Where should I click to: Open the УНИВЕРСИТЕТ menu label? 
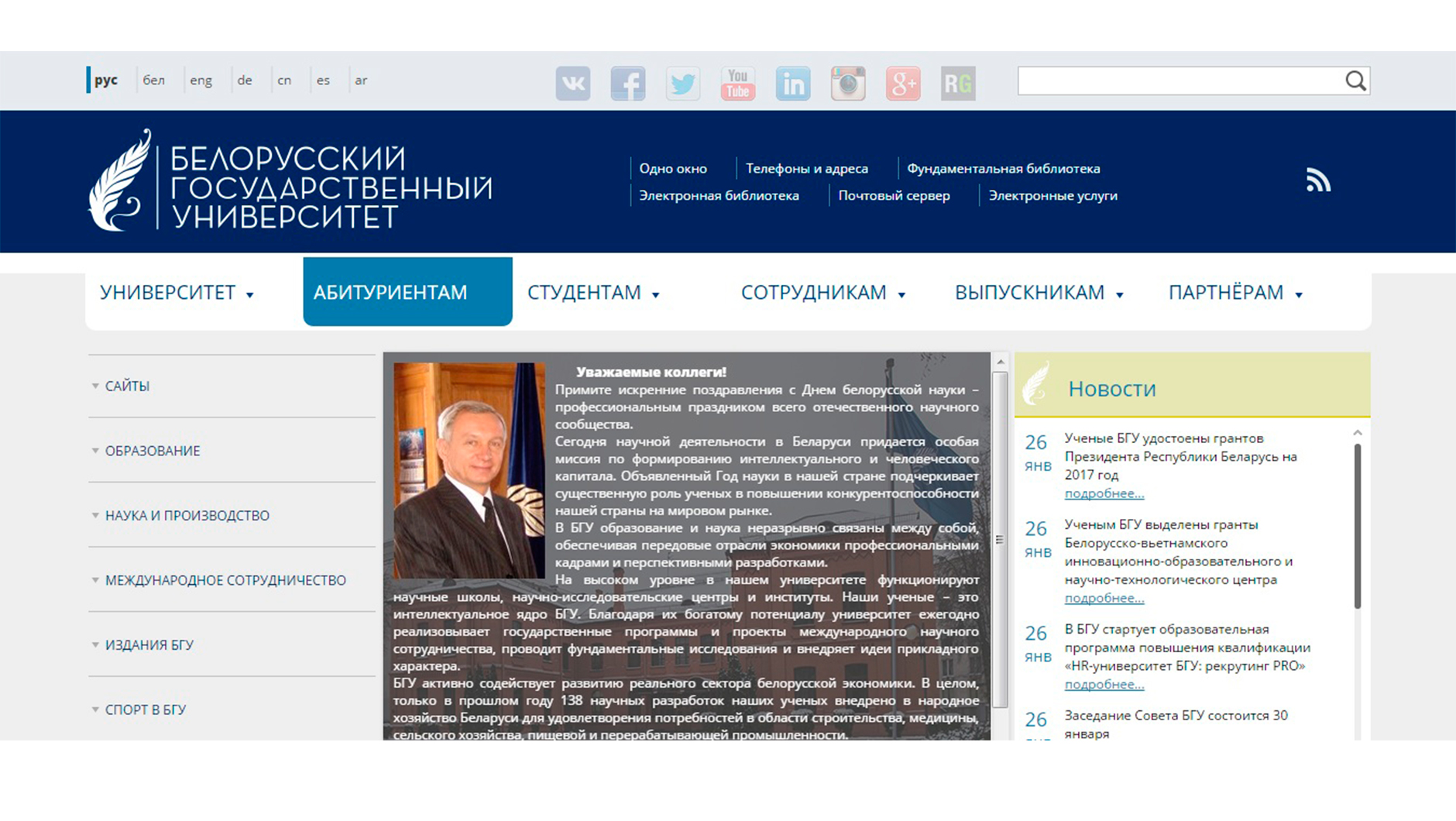(x=167, y=292)
